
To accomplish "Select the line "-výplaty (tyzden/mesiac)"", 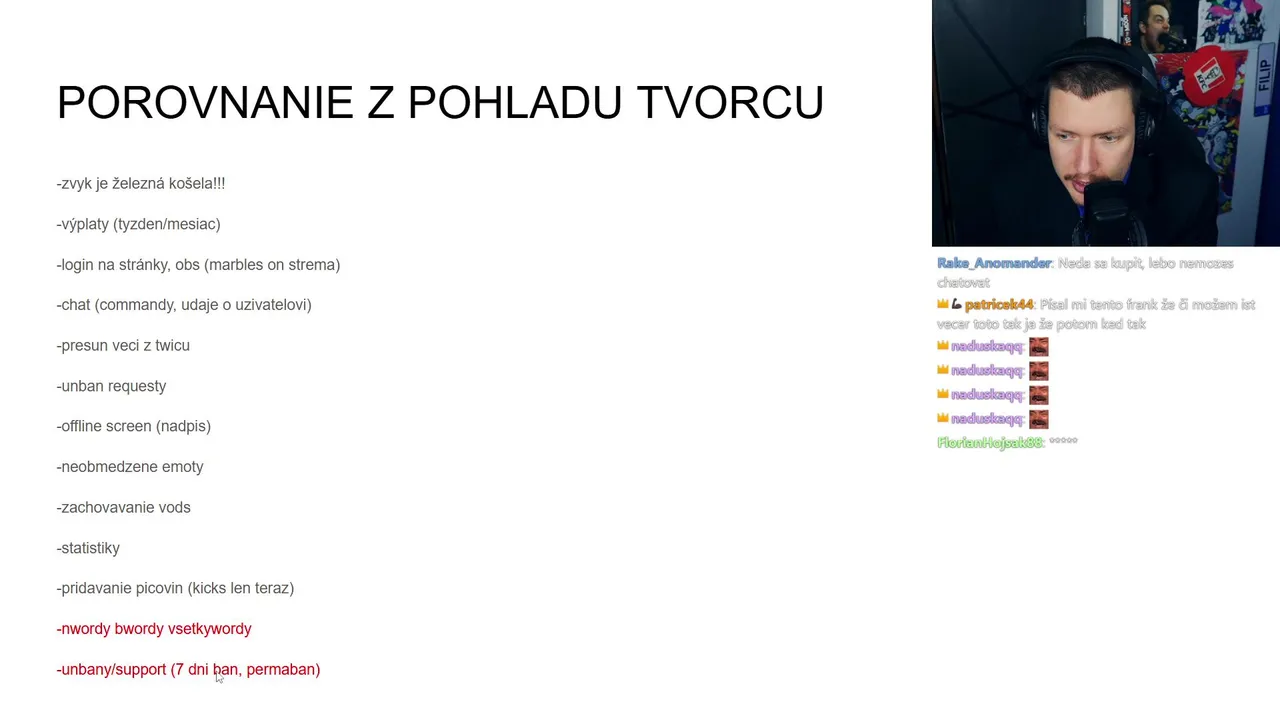I will tap(139, 224).
